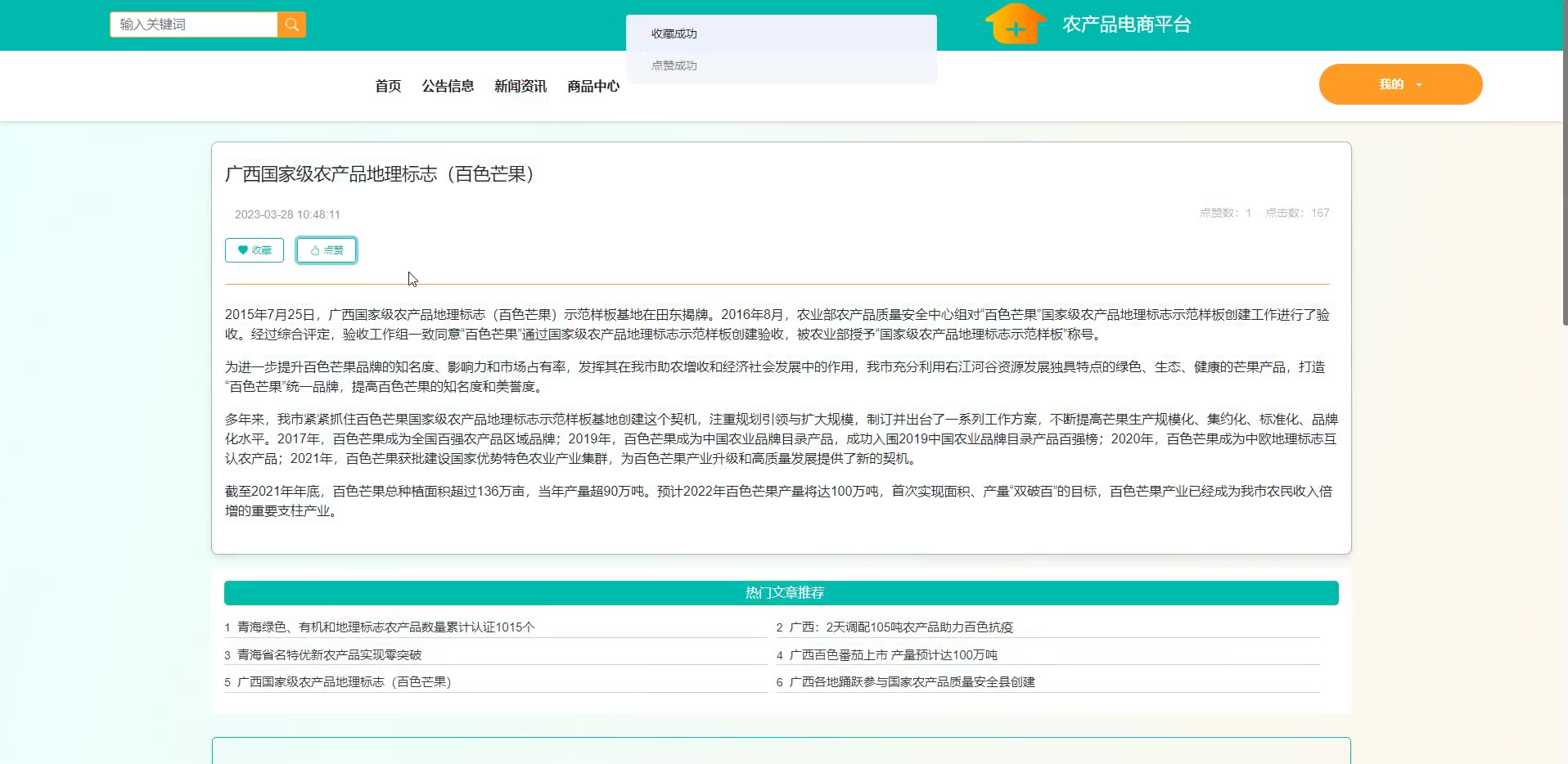Viewport: 1568px width, 764px height.
Task: Go to 首页 in navigation
Action: pyautogui.click(x=388, y=86)
